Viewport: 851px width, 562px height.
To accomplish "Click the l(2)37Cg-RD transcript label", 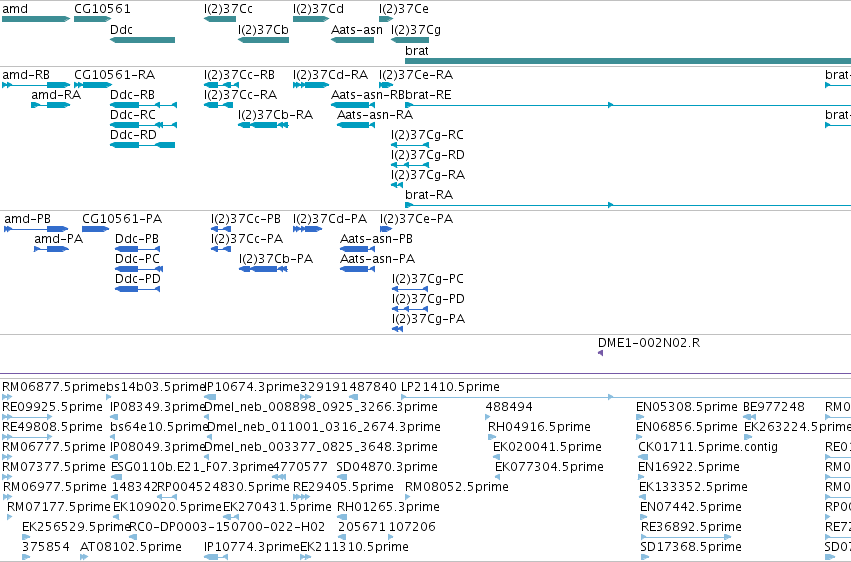I will [428, 155].
